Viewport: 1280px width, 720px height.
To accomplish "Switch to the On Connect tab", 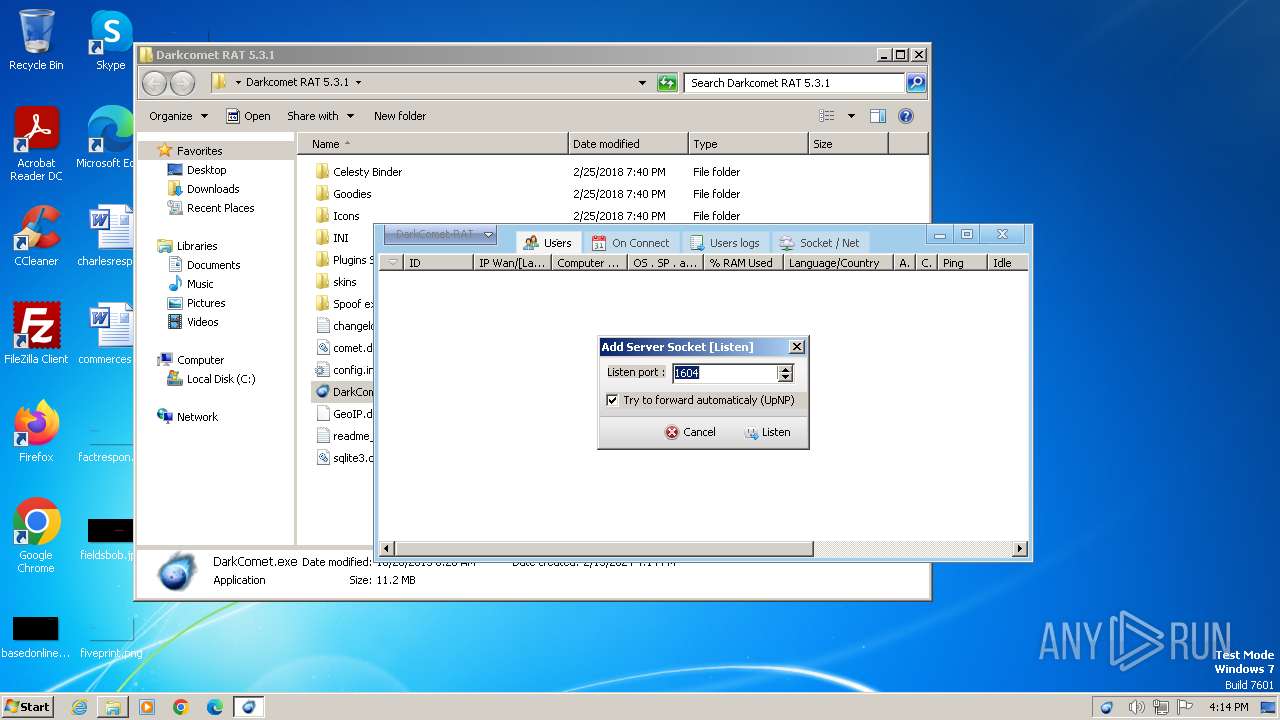I will 631,243.
